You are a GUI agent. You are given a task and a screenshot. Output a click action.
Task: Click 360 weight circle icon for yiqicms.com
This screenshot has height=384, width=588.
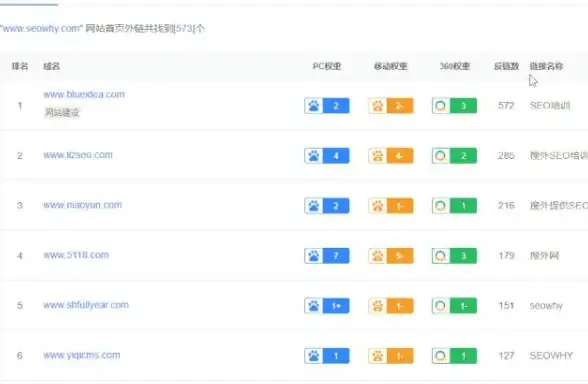pos(441,356)
